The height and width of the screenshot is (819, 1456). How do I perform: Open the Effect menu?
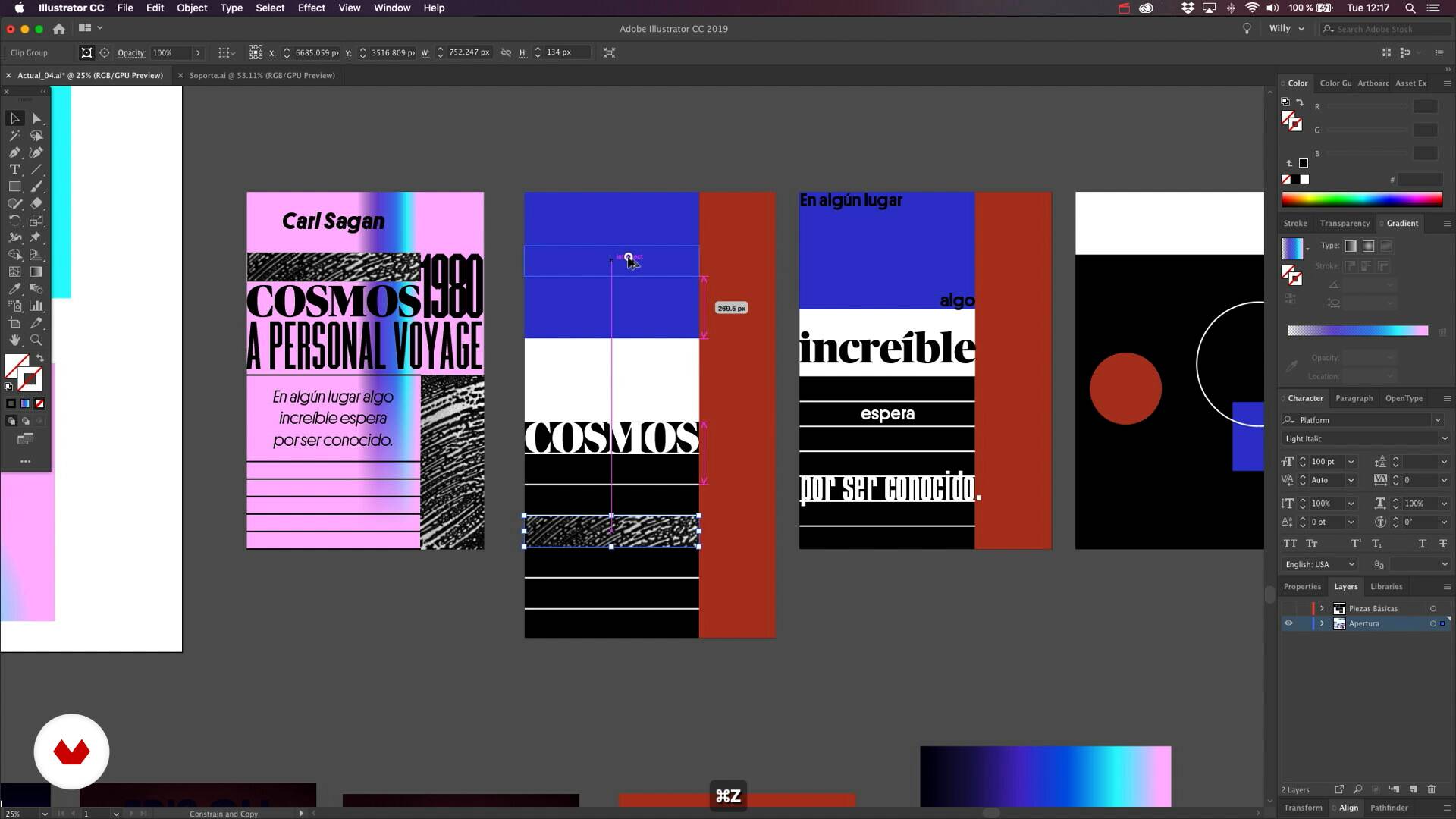pyautogui.click(x=311, y=8)
